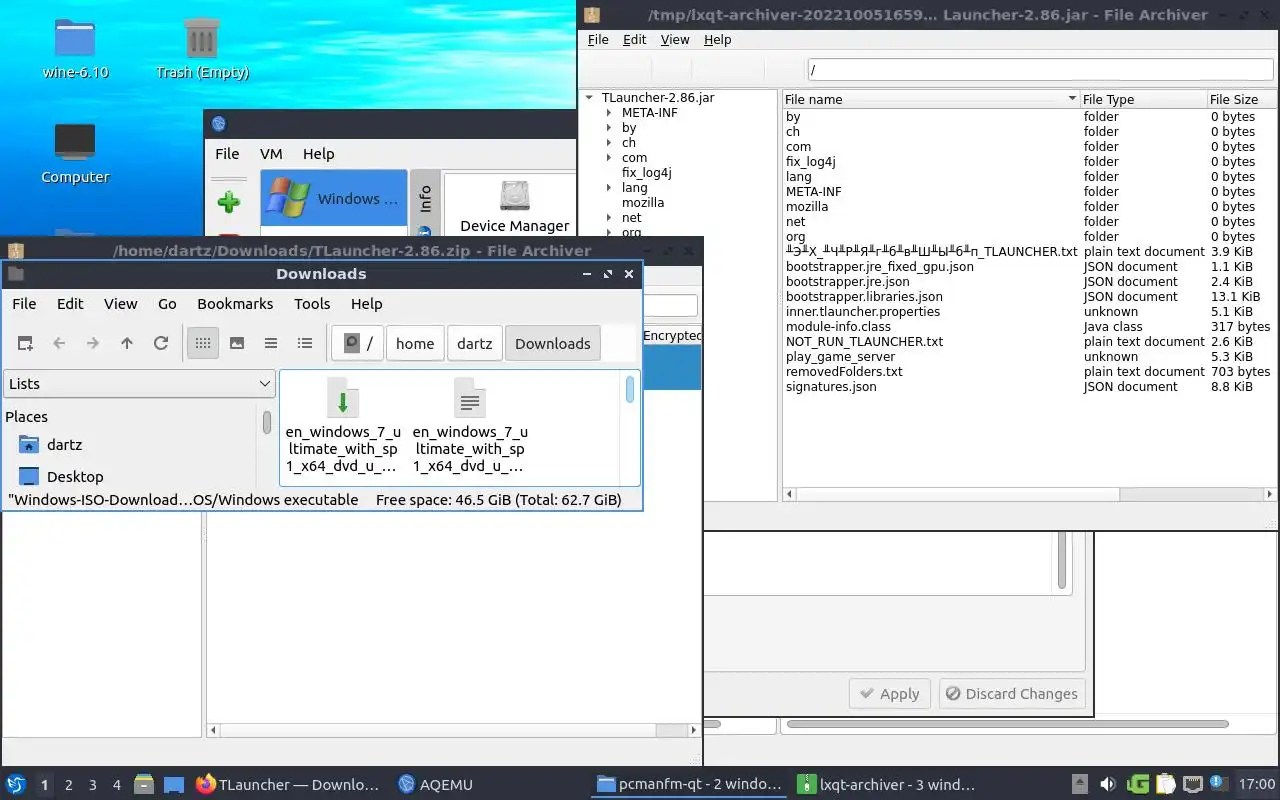Select dartz home in Places sidebar
The image size is (1280, 800).
(64, 445)
